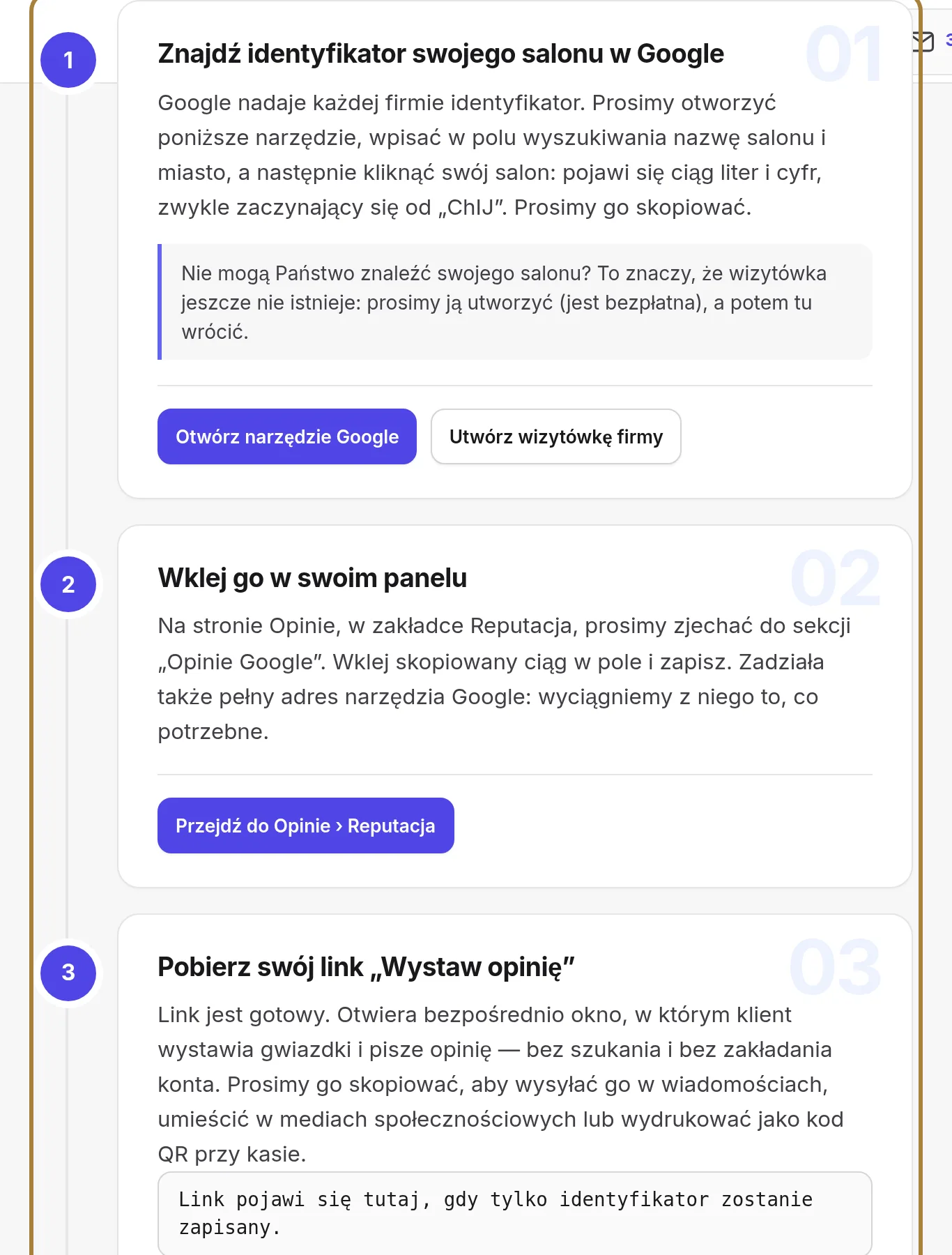
Task: Click the large faded 03 number
Action: point(836,968)
